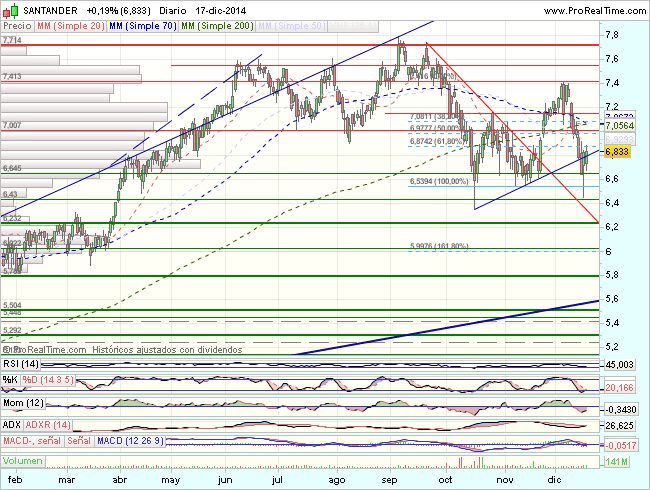
Task: Click the volume value 141 M
Action: point(616,461)
